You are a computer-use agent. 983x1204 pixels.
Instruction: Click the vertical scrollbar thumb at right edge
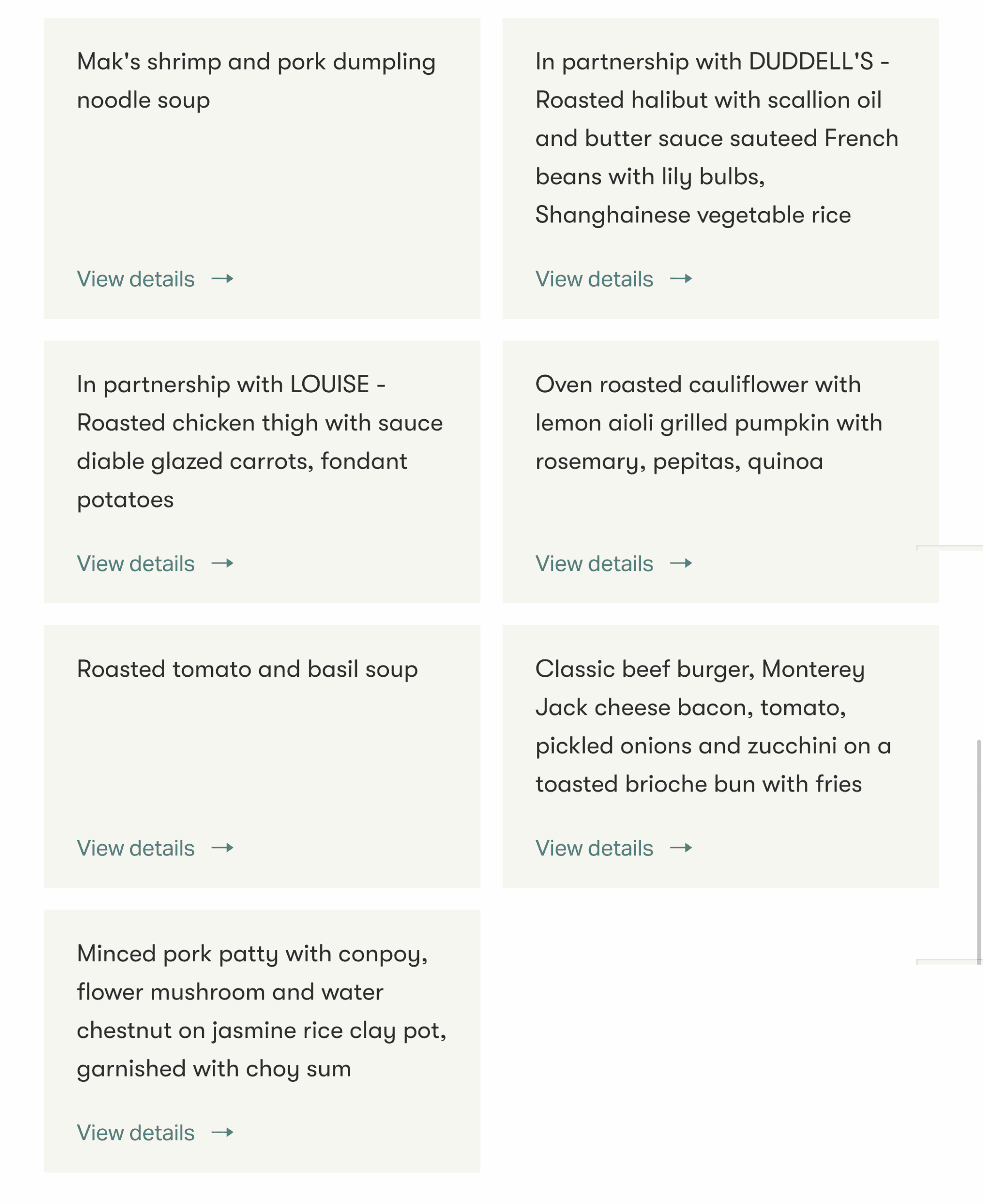(978, 850)
